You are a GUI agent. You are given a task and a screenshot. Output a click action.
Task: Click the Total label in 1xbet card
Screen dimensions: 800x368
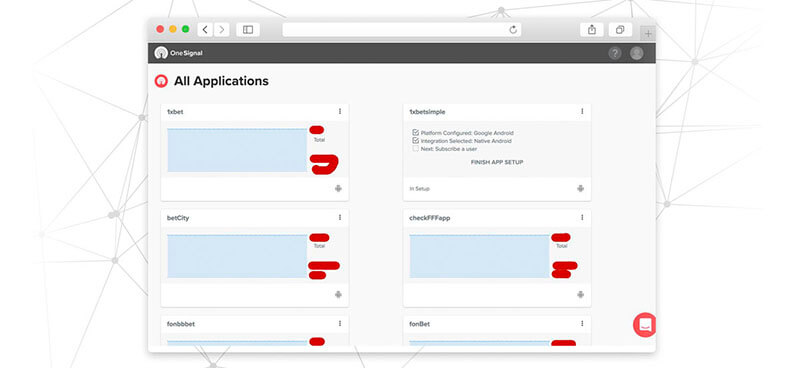click(x=319, y=140)
